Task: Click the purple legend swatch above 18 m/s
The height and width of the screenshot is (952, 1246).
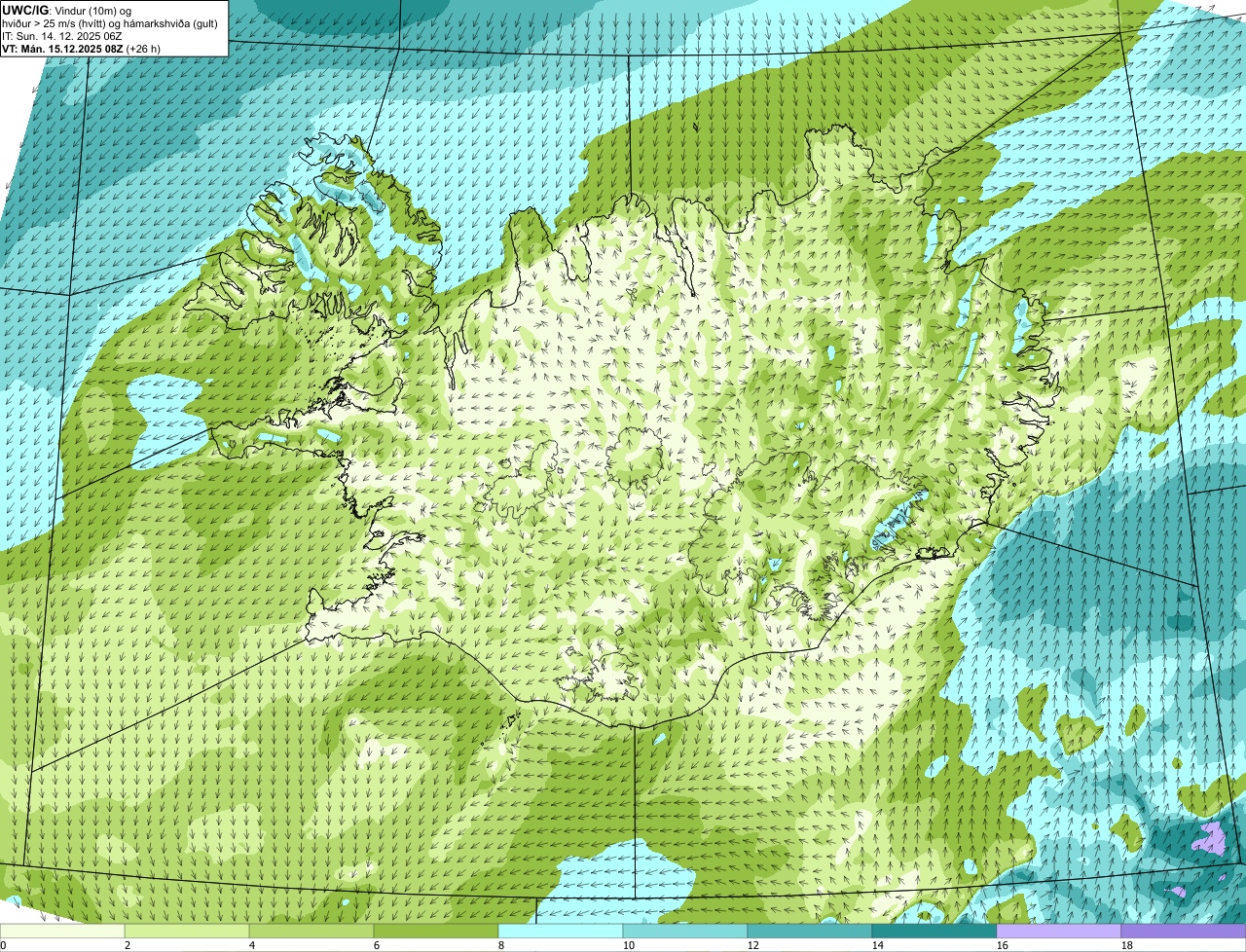Action: pos(1184,932)
